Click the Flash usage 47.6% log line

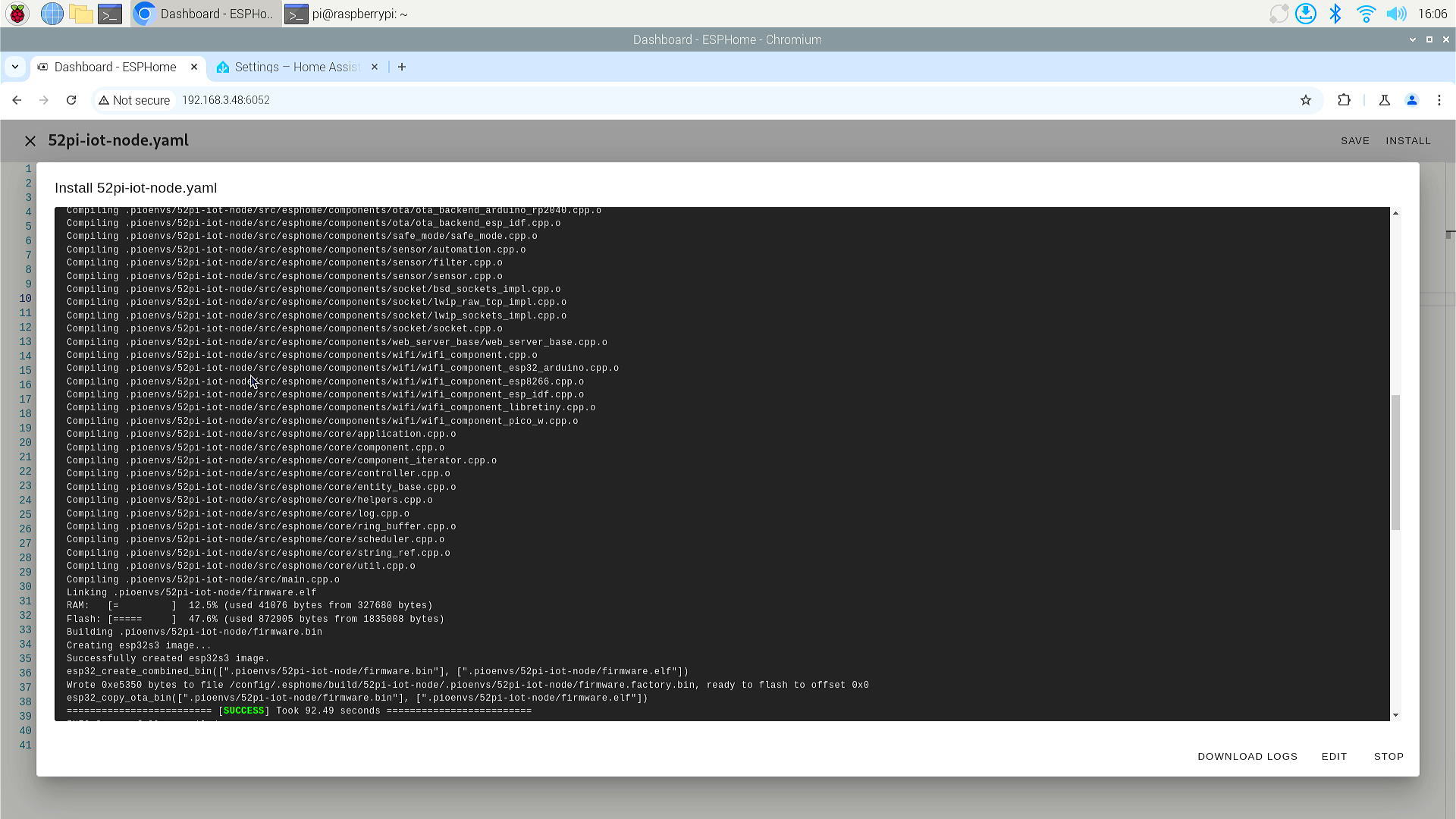coord(256,620)
